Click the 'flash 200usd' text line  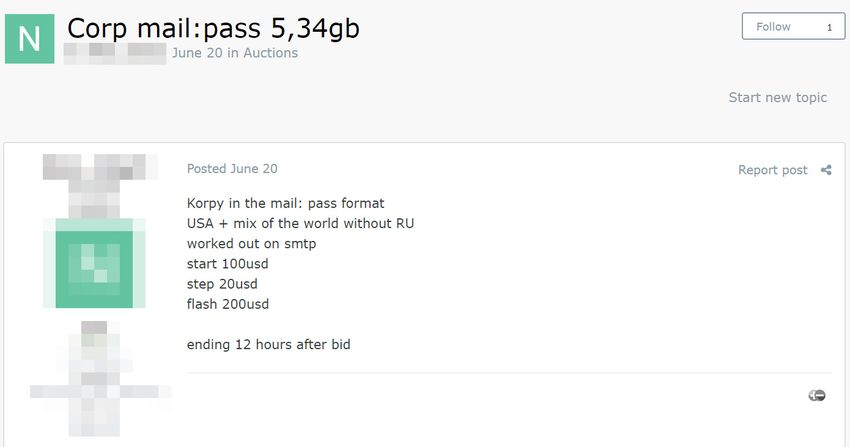(x=228, y=304)
